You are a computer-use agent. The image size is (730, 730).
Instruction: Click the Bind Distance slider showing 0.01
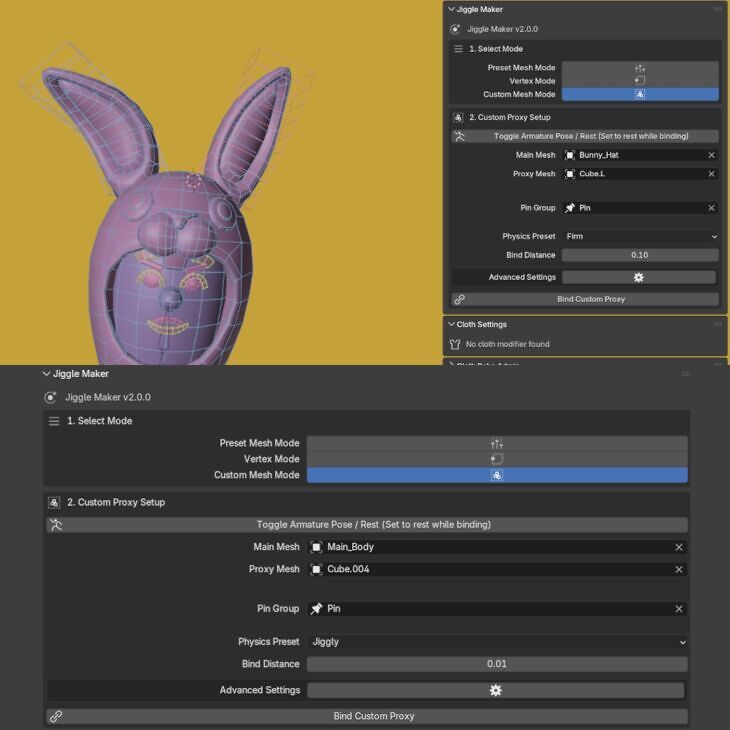tap(496, 664)
